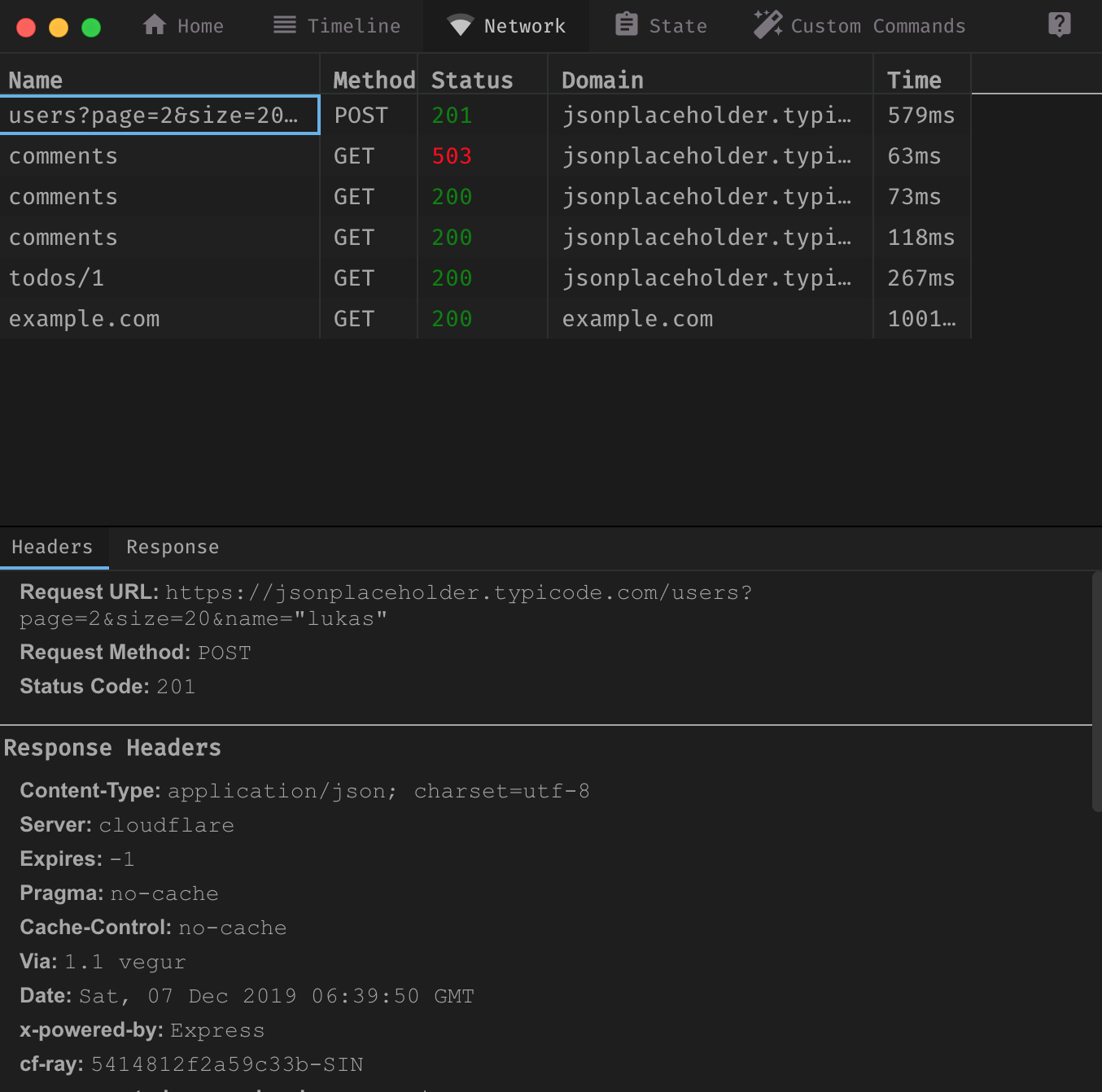Click the Response Headers section heading
Image resolution: width=1102 pixels, height=1092 pixels.
[x=112, y=748]
